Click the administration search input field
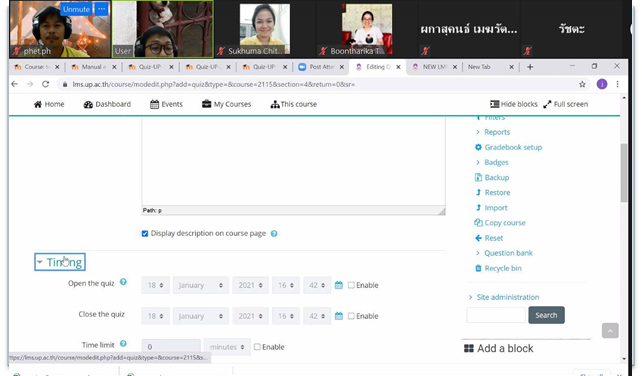642x376 pixels. (496, 315)
